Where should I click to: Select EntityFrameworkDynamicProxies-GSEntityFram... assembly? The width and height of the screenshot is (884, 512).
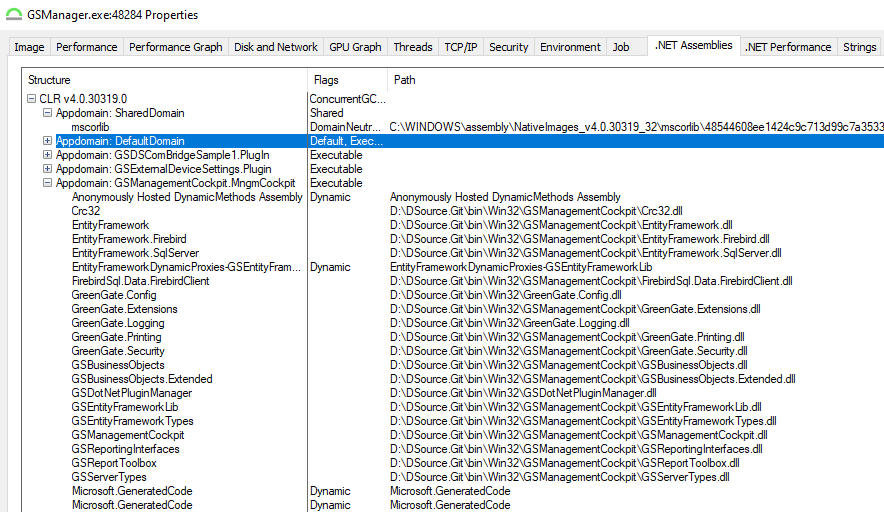187,267
